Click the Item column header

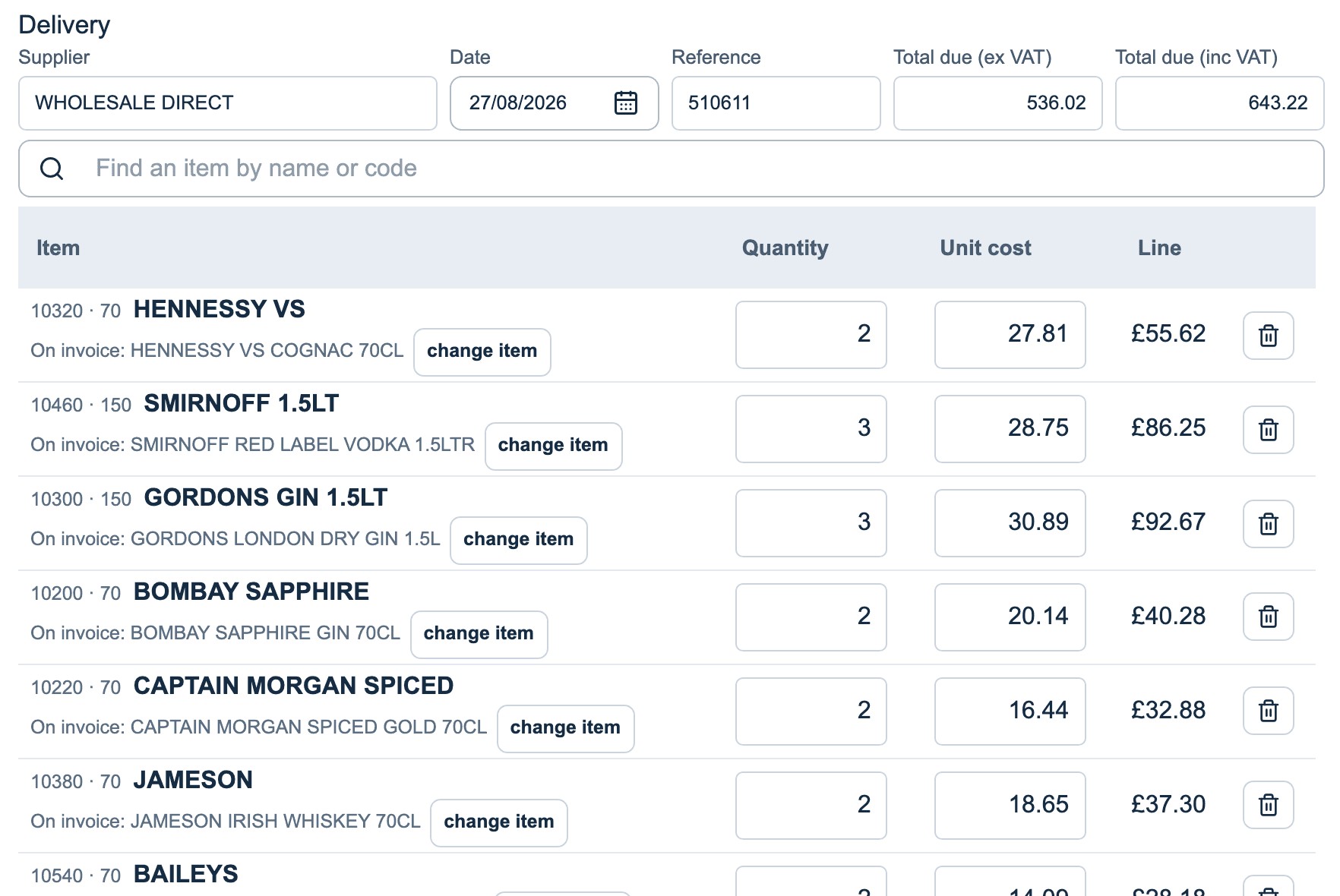(x=58, y=248)
